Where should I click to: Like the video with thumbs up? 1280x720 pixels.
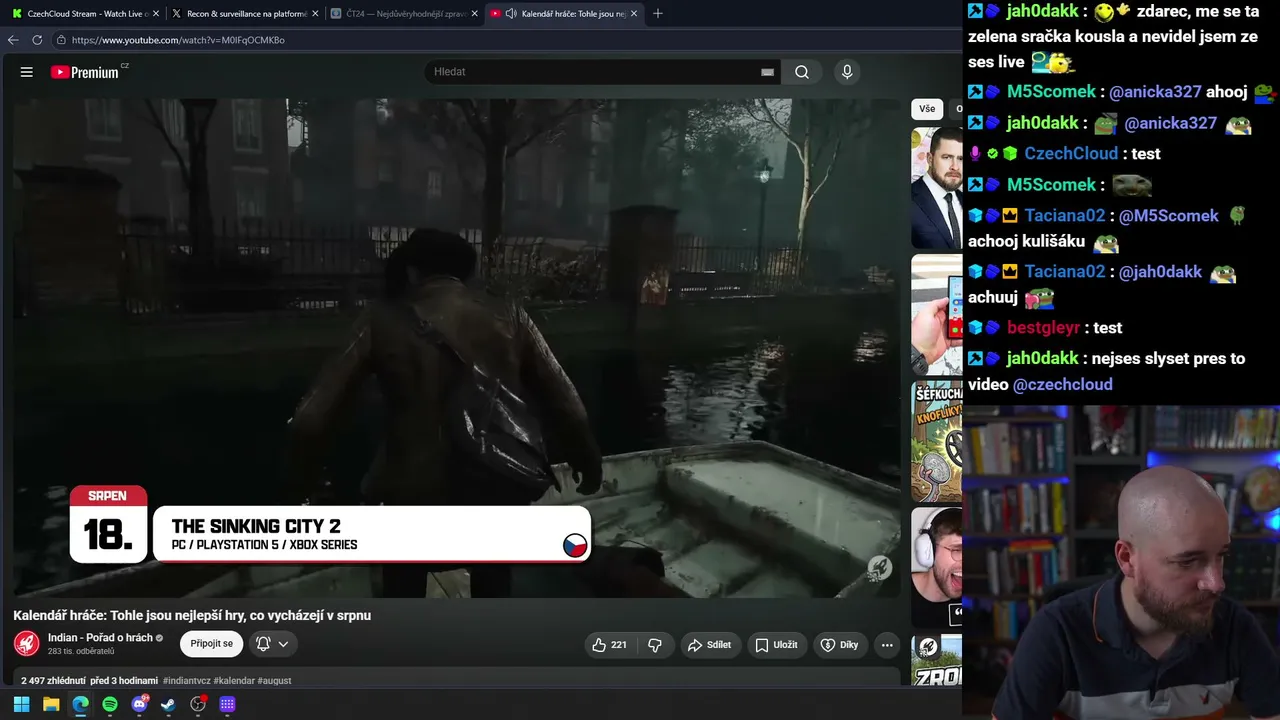pyautogui.click(x=610, y=645)
